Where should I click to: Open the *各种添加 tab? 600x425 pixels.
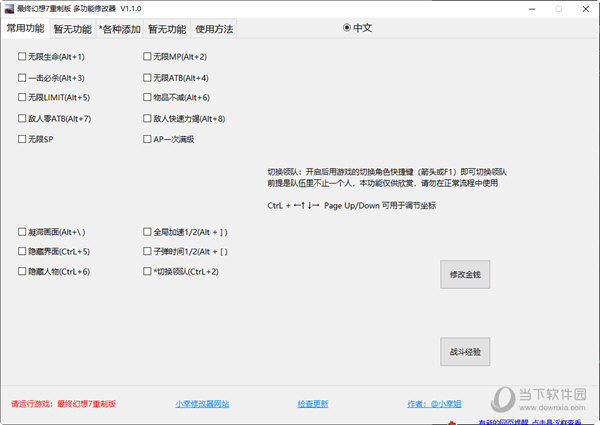(119, 29)
